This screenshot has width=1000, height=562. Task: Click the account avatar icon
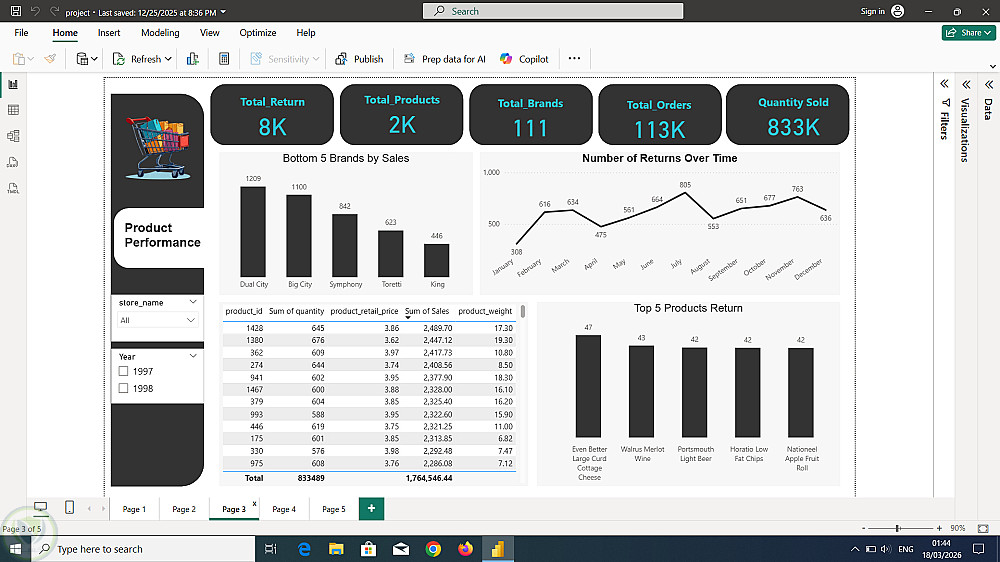point(897,11)
